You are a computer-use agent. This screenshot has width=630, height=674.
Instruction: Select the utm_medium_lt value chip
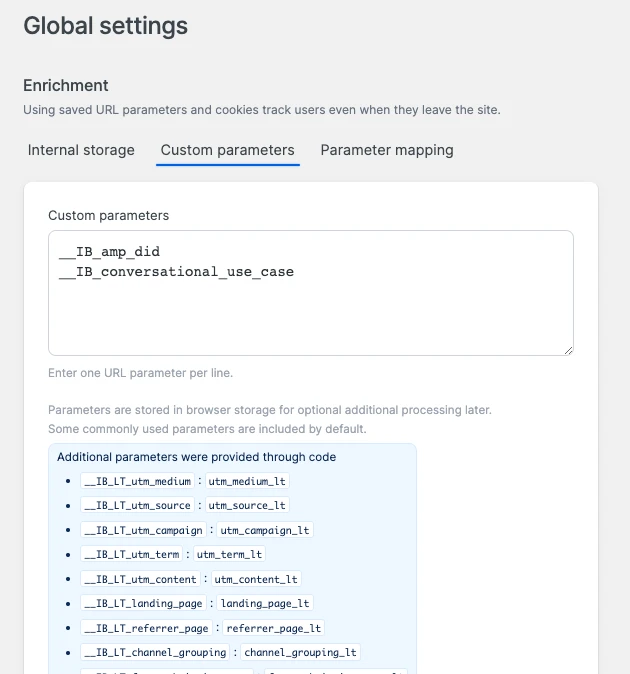[x=247, y=481]
